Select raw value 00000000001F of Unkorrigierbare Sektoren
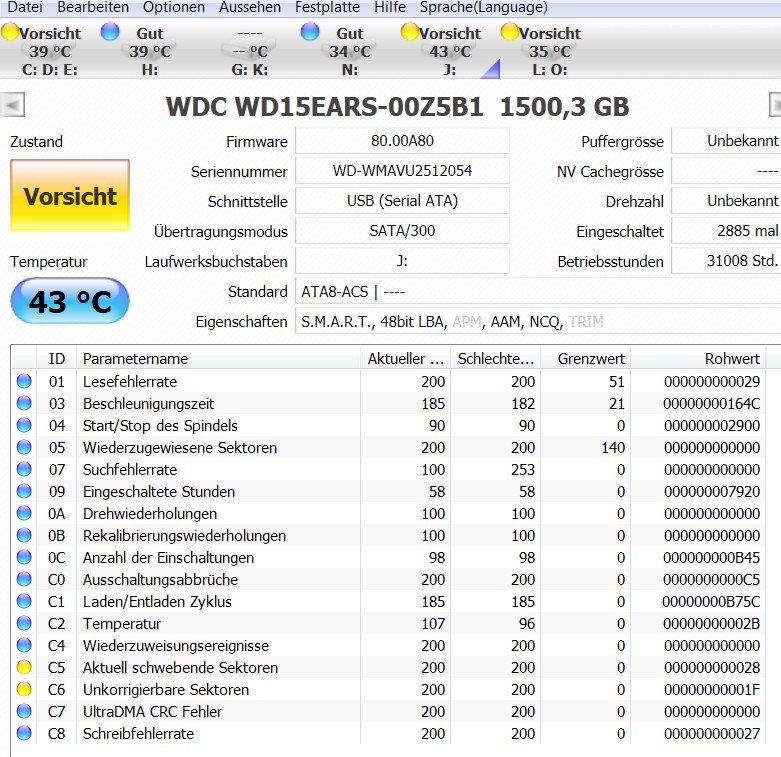 712,689
